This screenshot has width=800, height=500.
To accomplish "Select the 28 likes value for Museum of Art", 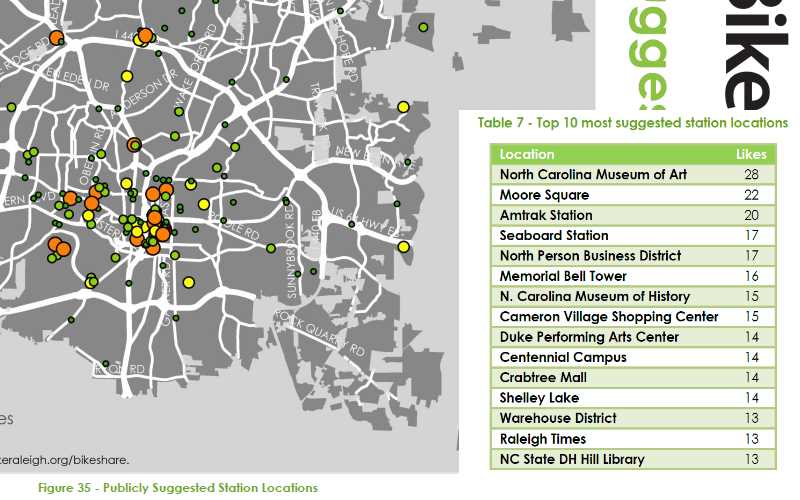I will point(752,174).
